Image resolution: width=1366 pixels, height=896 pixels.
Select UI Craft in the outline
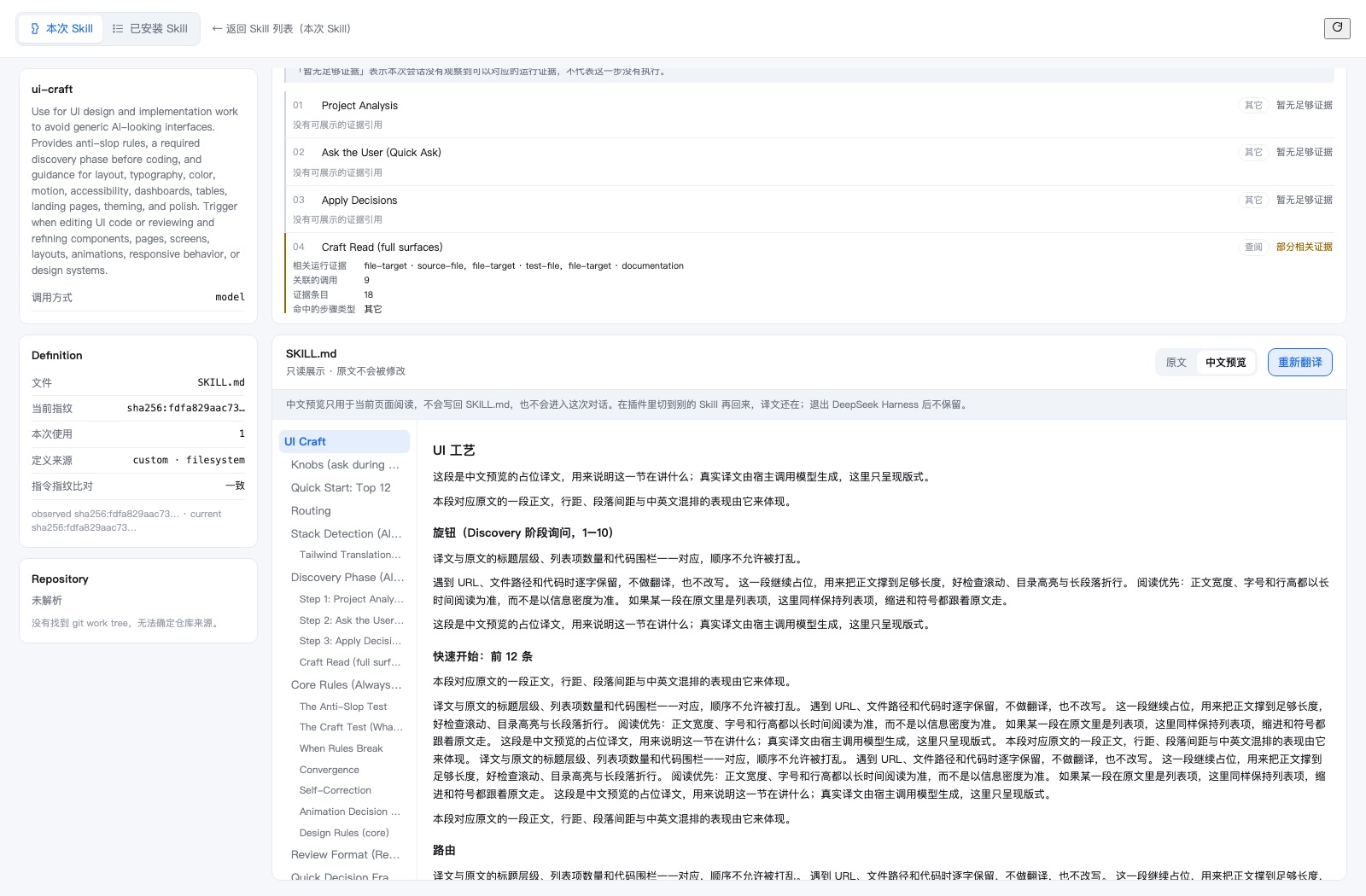click(x=344, y=441)
